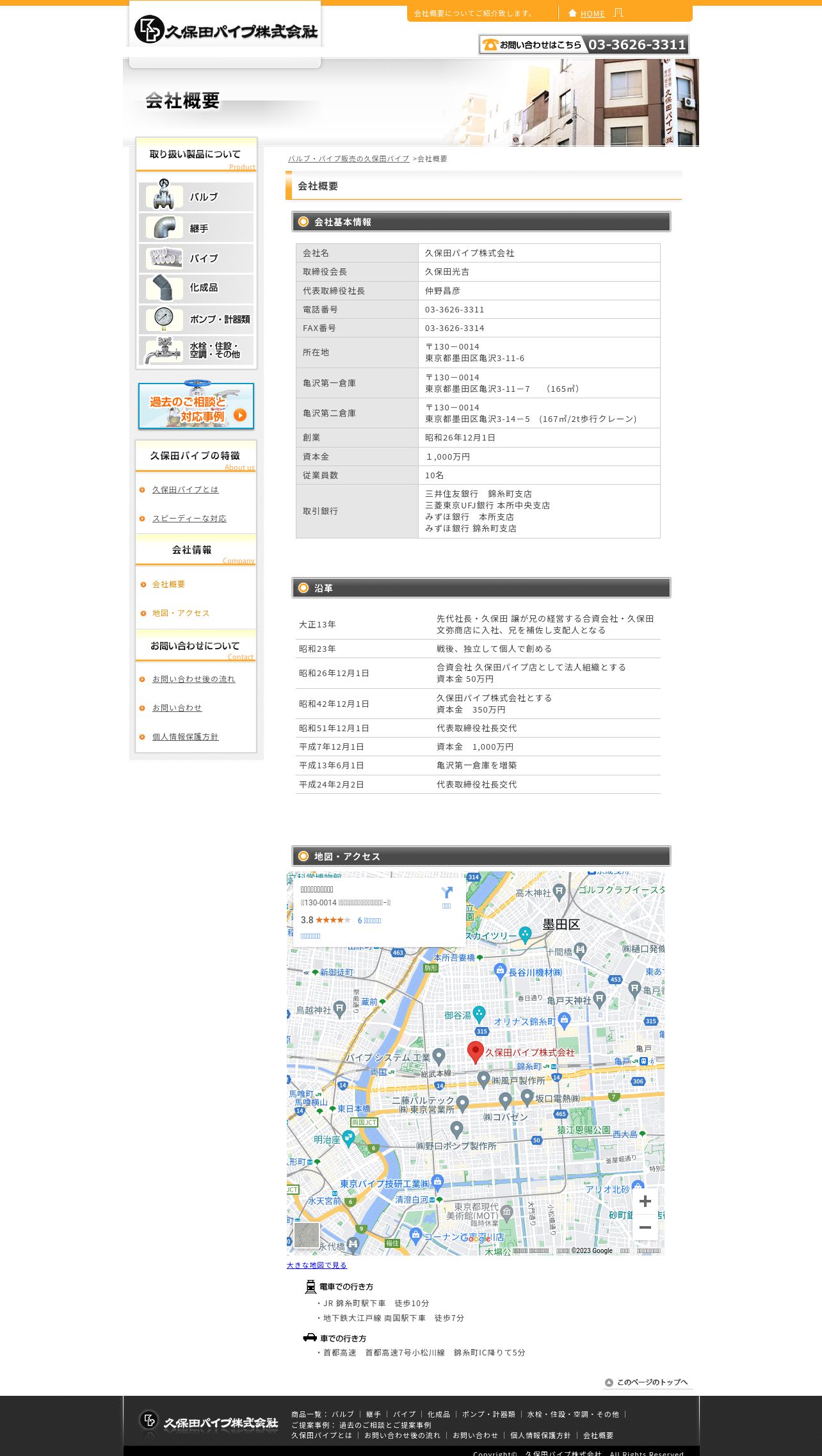This screenshot has width=822, height=1456.
Task: Open 地図・アクセス in the sidebar
Action: (181, 613)
